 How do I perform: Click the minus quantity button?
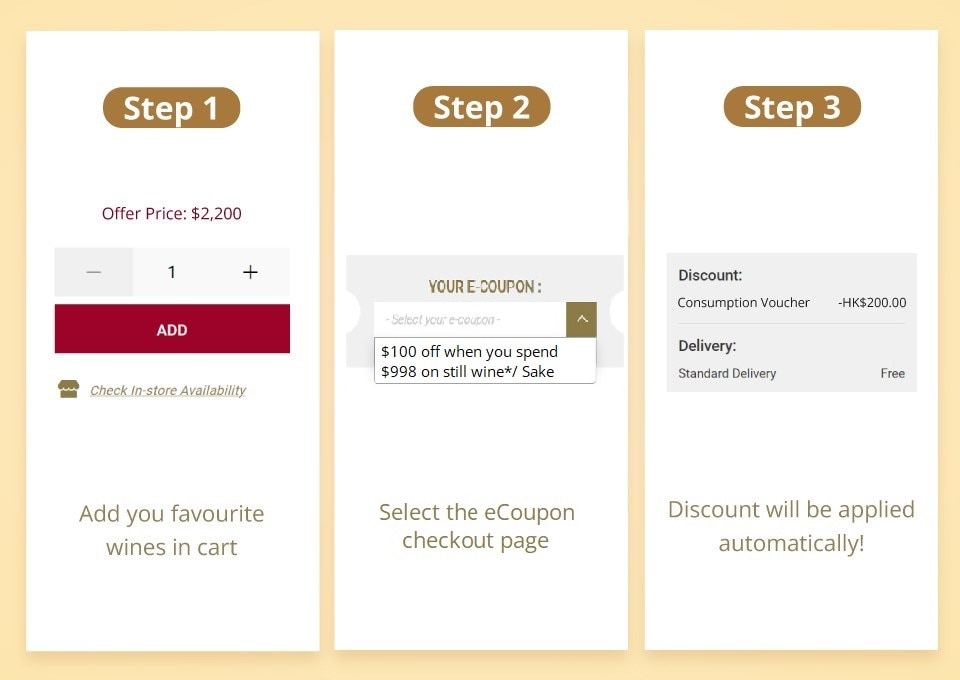tap(94, 272)
